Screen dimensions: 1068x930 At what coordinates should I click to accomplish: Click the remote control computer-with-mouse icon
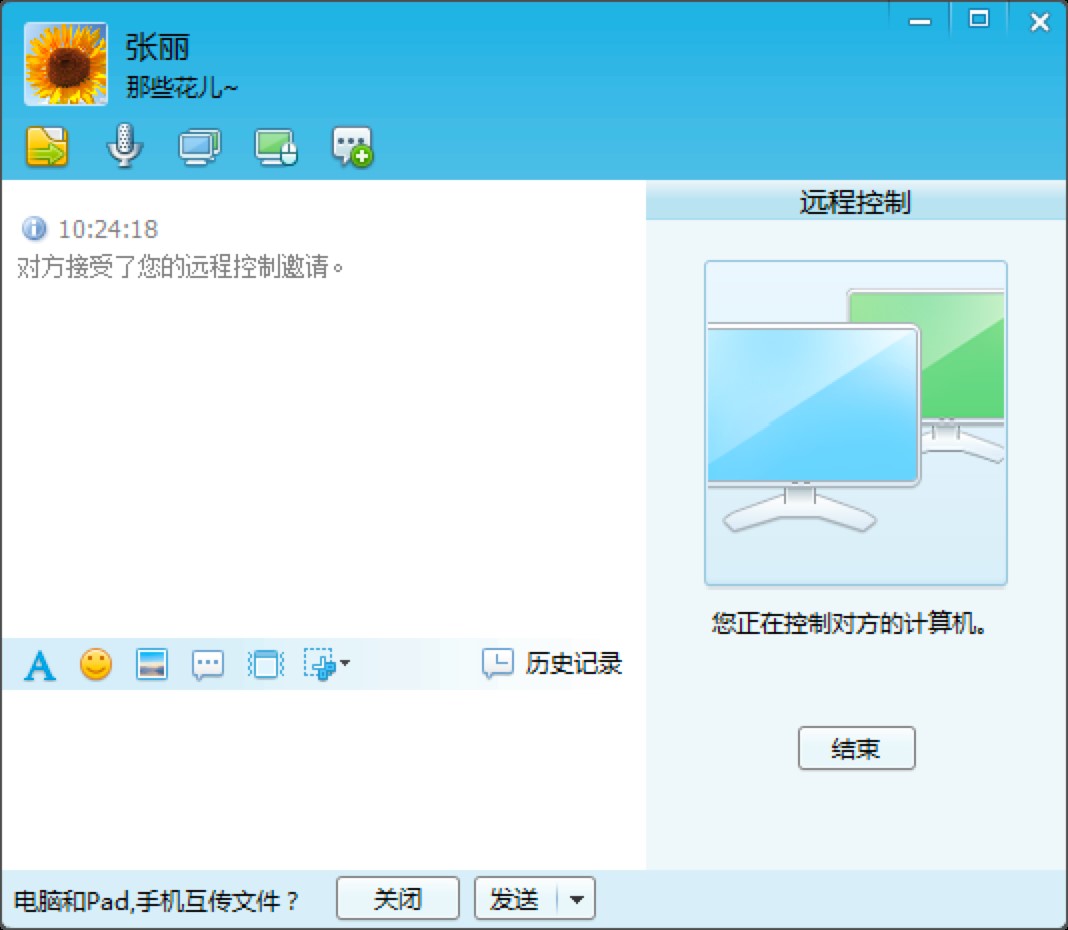coord(276,144)
